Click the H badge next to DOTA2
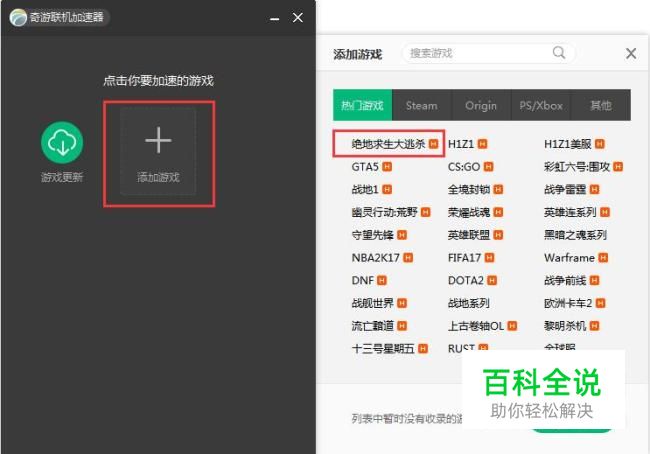Viewport: 650px width, 454px height. 492,281
